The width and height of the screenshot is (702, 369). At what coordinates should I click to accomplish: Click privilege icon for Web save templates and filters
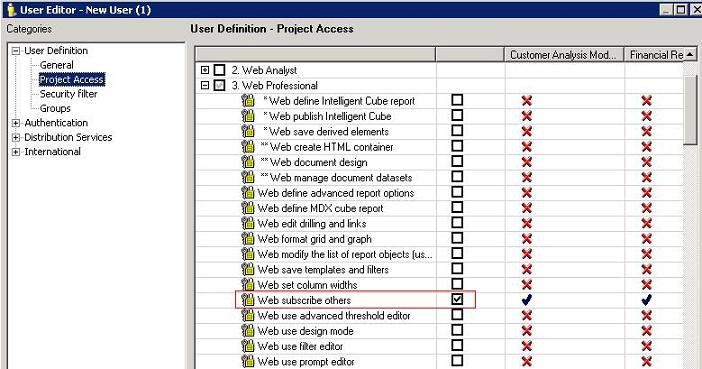click(x=248, y=269)
